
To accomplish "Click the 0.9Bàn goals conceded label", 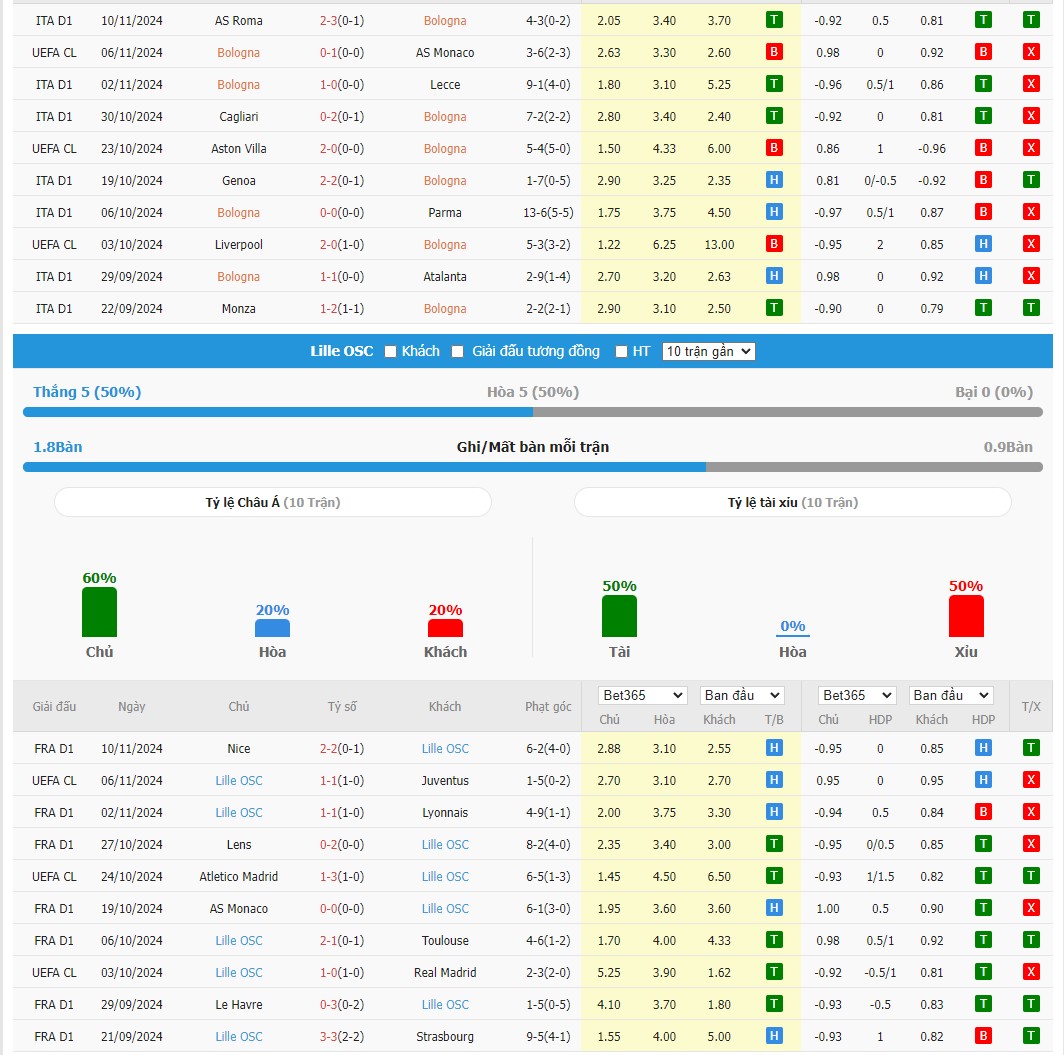I will pyautogui.click(x=1008, y=446).
